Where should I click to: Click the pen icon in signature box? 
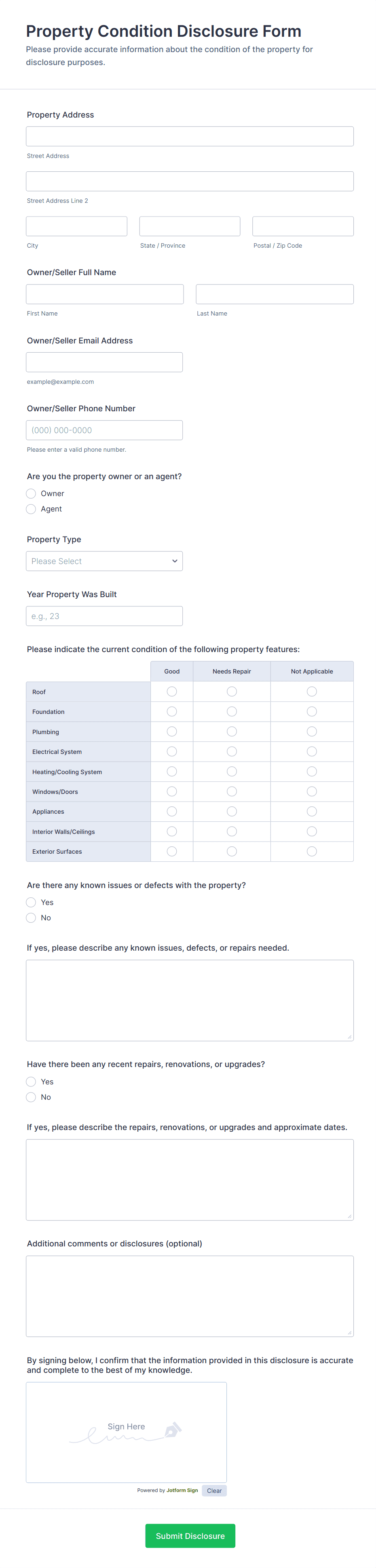click(173, 1429)
